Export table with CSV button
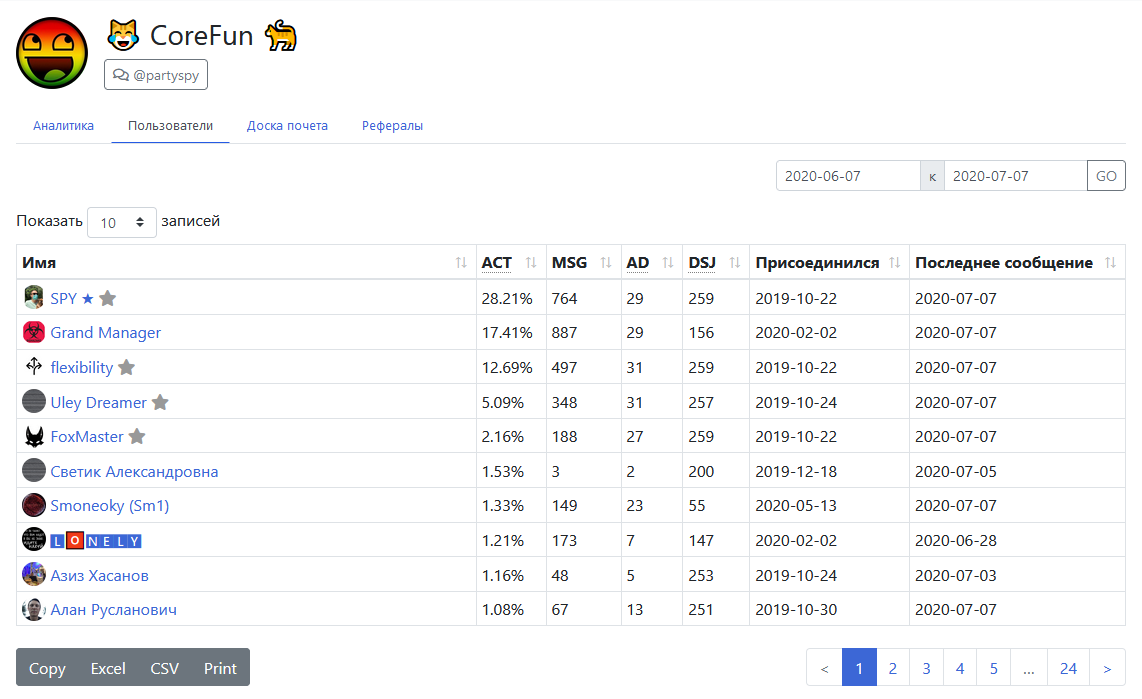 pyautogui.click(x=165, y=668)
